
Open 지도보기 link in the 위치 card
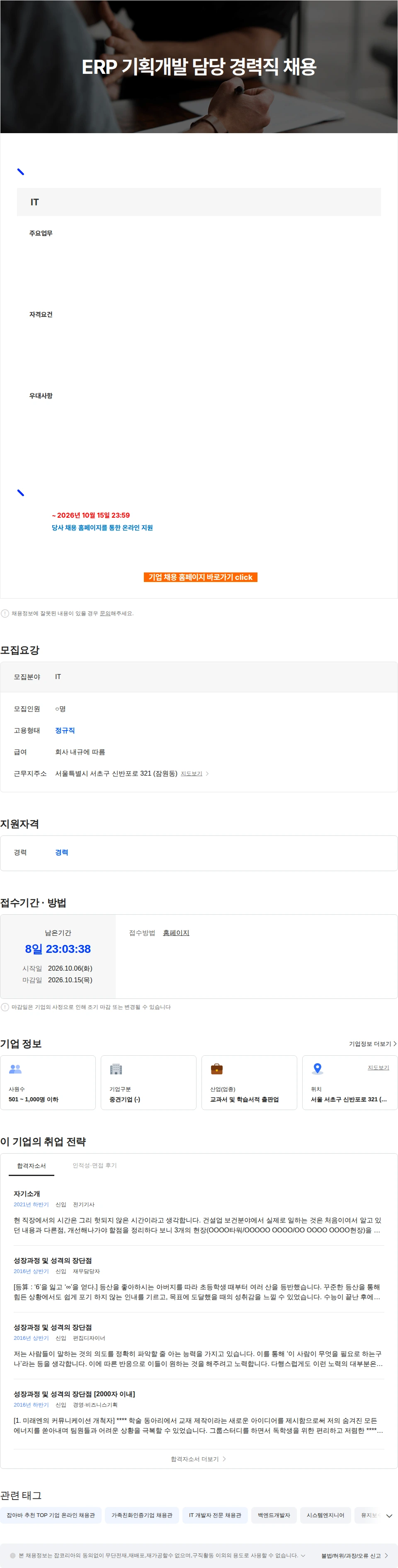tap(378, 1068)
